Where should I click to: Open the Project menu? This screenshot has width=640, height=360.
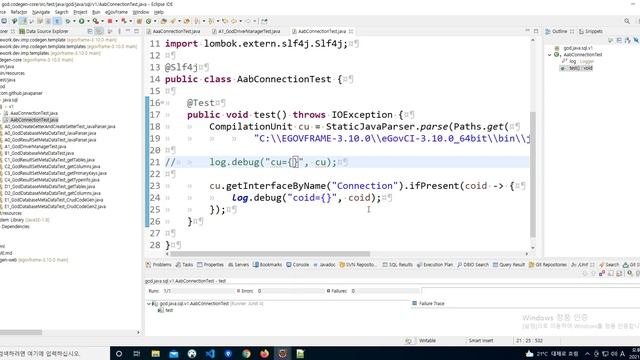[x=80, y=12]
